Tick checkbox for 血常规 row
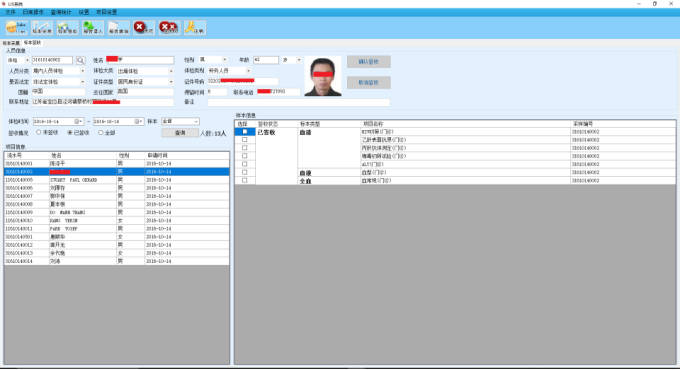 (x=245, y=180)
